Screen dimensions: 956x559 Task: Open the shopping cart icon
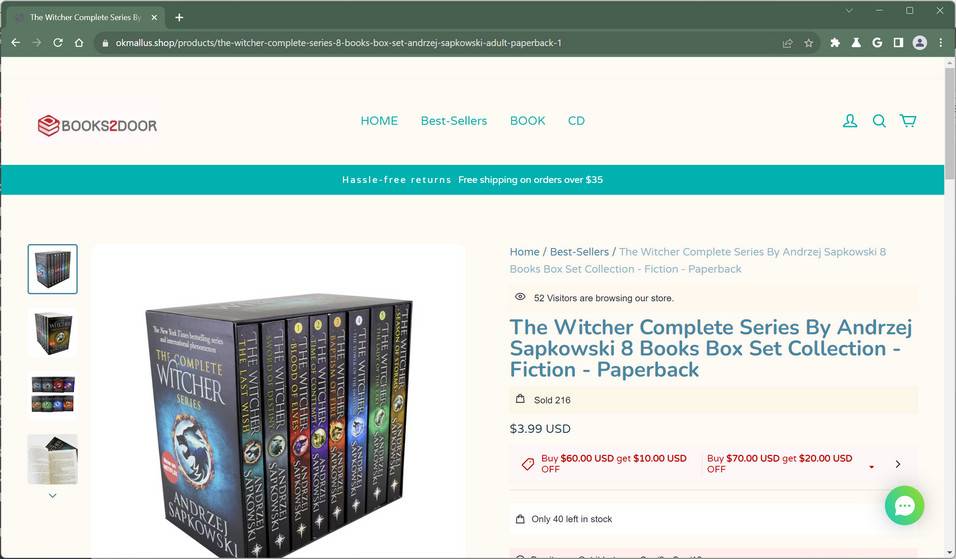(x=908, y=121)
